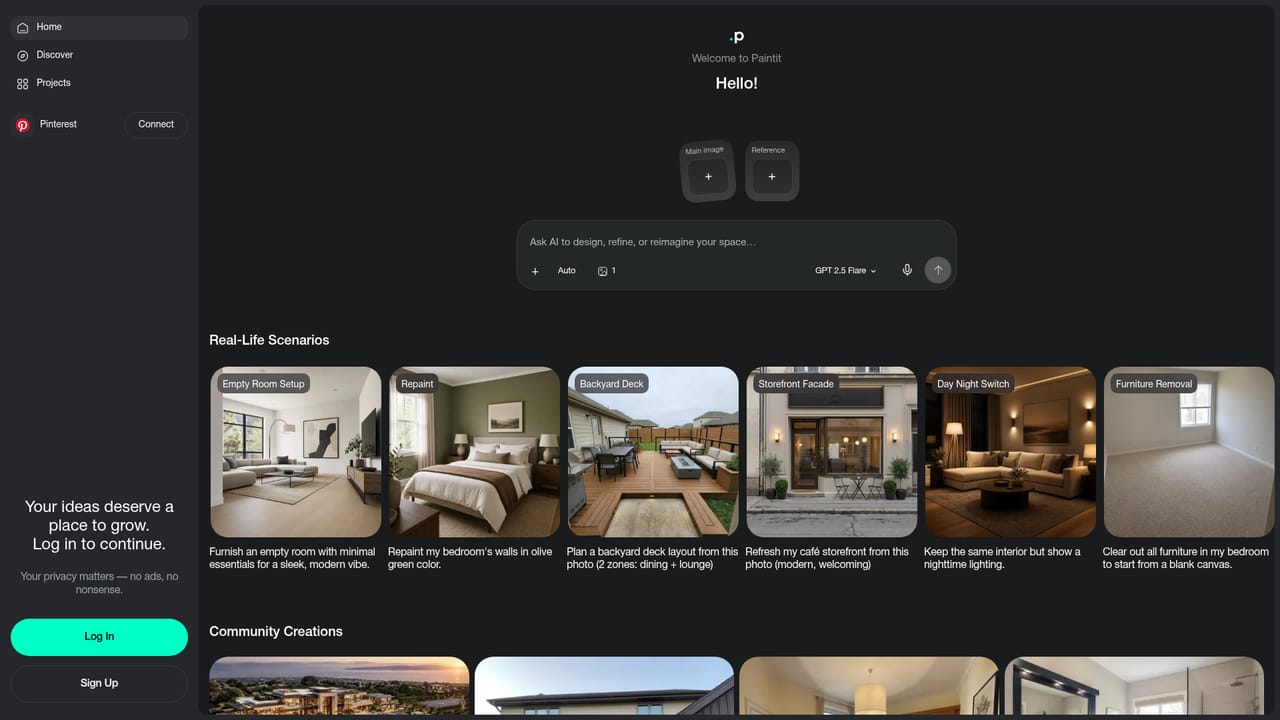Click "Plan a backyard deck layout" description

(x=652, y=558)
